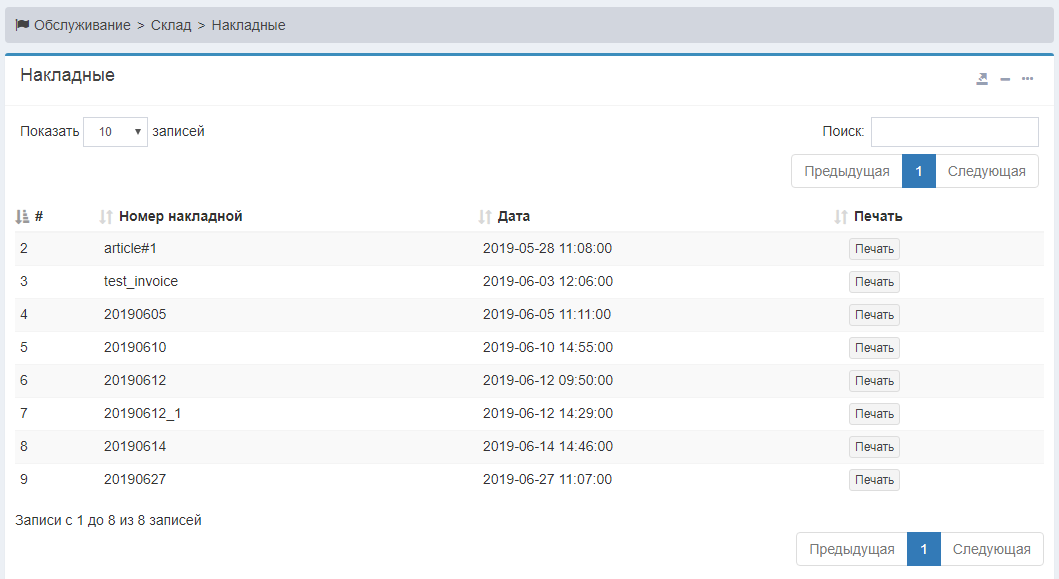
Task: Go to Склад in breadcrumb
Action: coord(171,25)
